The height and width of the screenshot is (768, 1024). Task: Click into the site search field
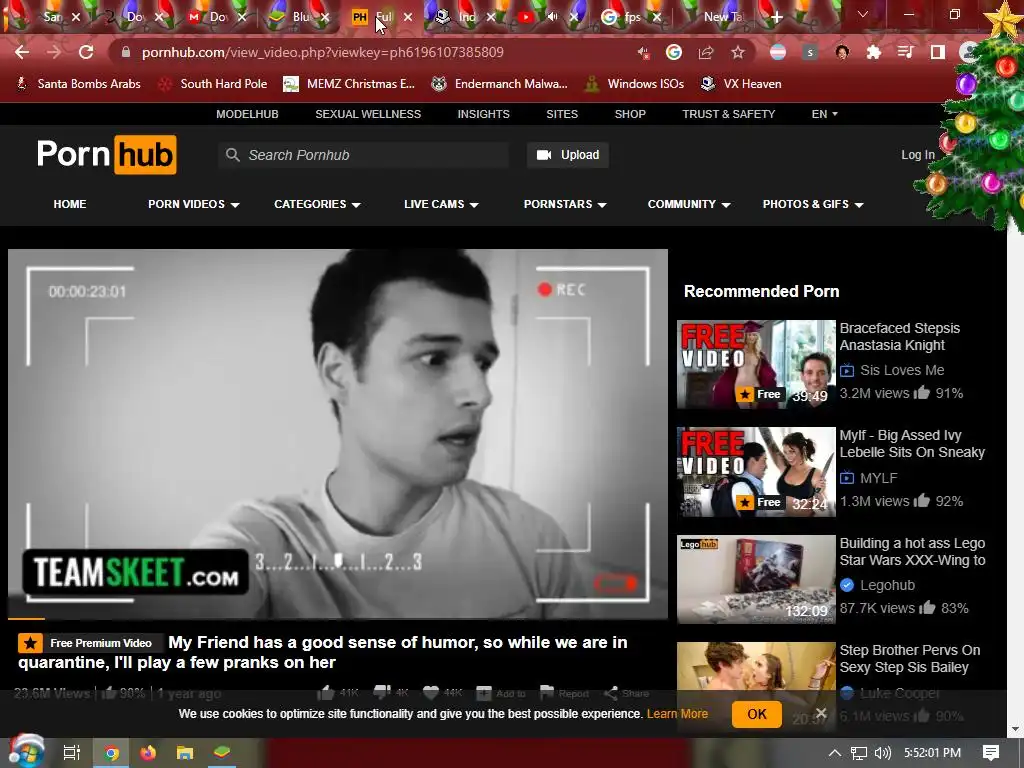tap(363, 155)
